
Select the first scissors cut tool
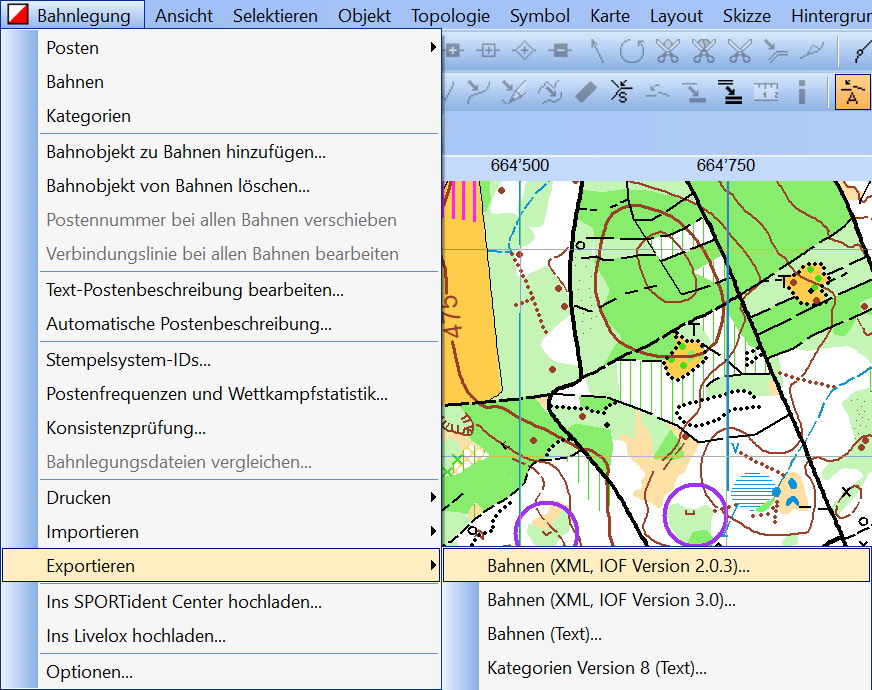[668, 50]
